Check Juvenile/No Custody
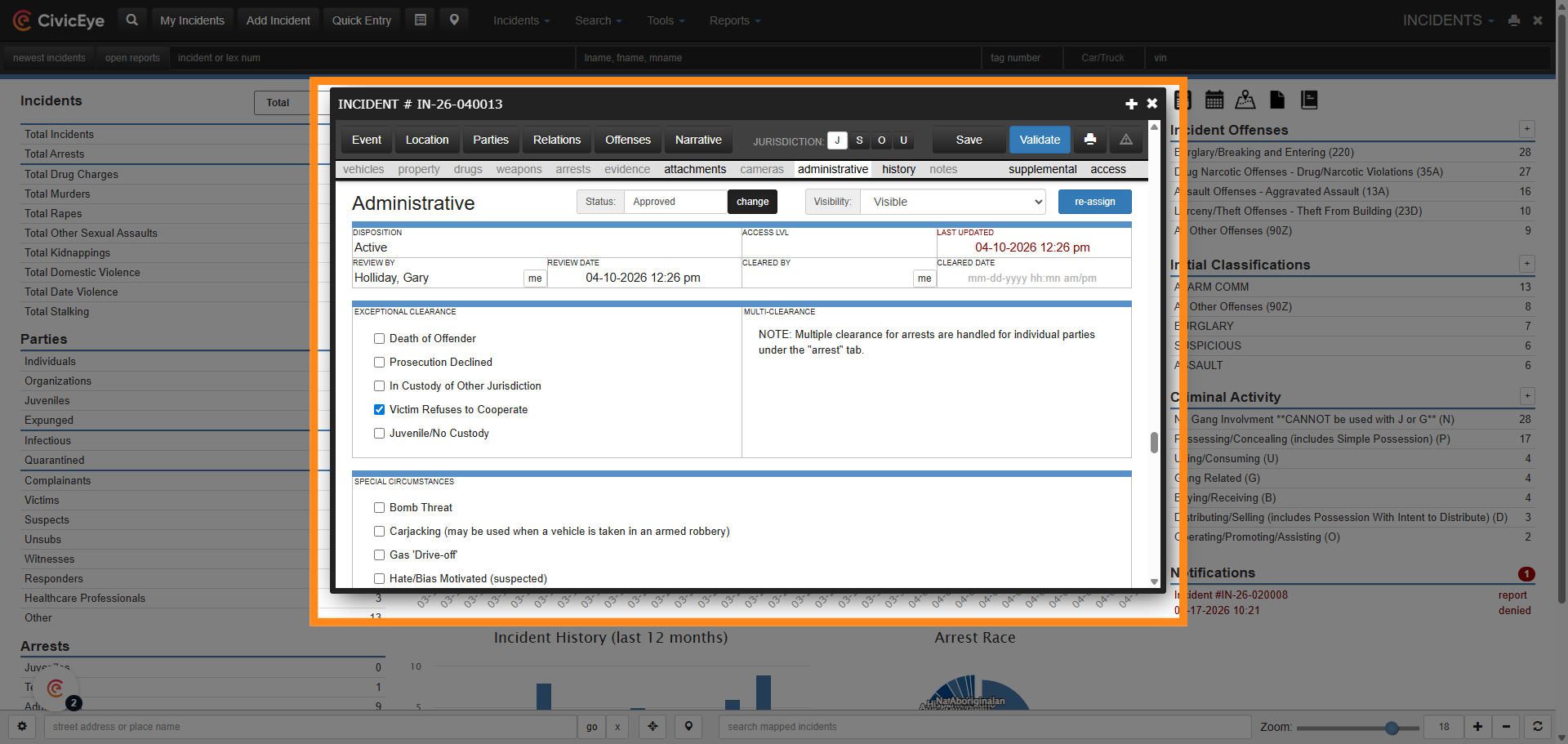Viewport: 1568px width, 744px height. point(379,433)
